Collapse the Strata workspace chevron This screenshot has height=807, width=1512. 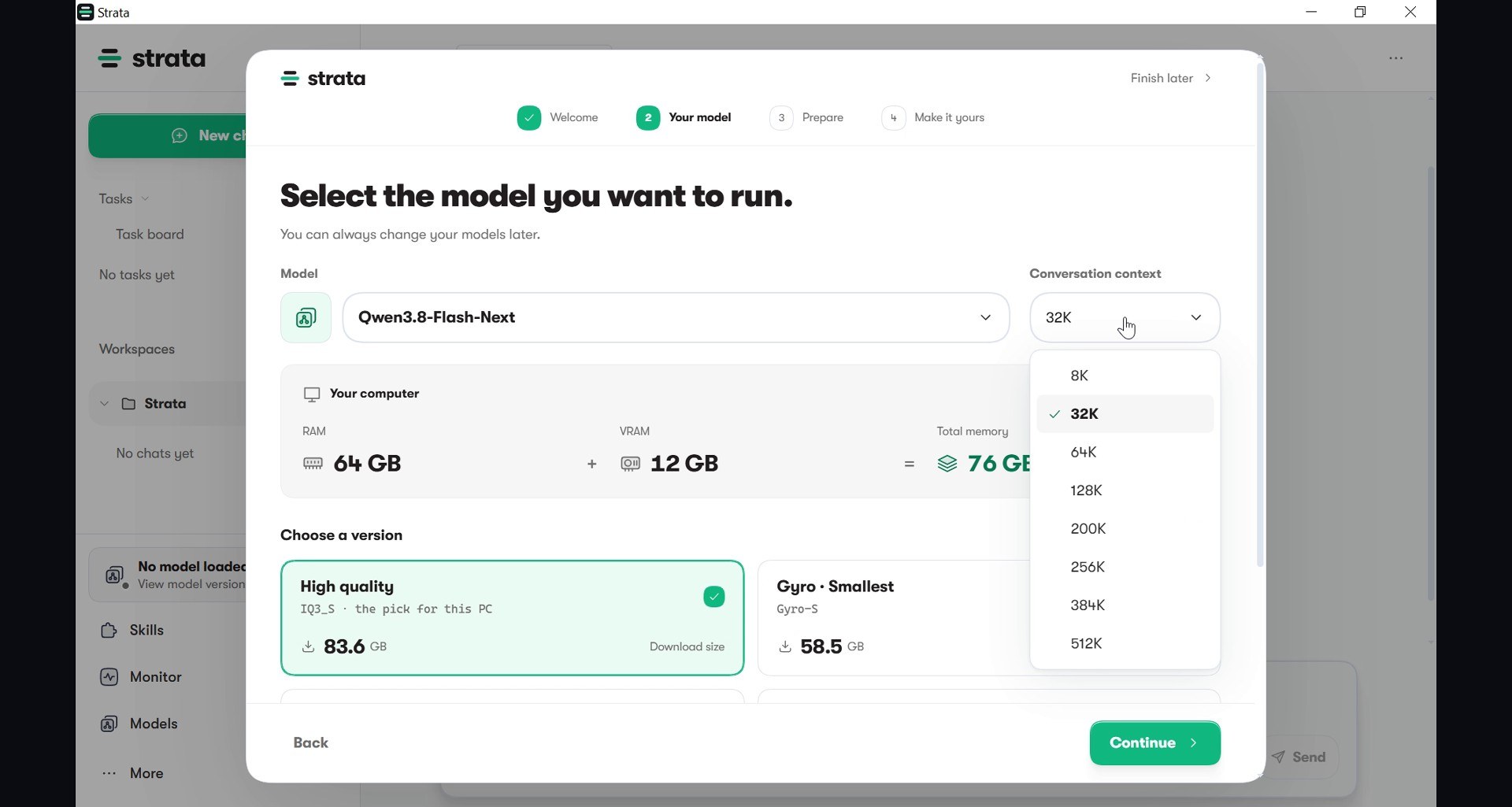pyautogui.click(x=104, y=404)
